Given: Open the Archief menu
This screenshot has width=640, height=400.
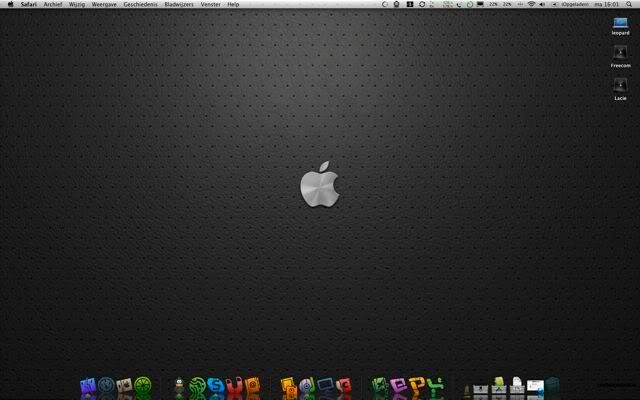Looking at the screenshot, I should [x=53, y=4].
